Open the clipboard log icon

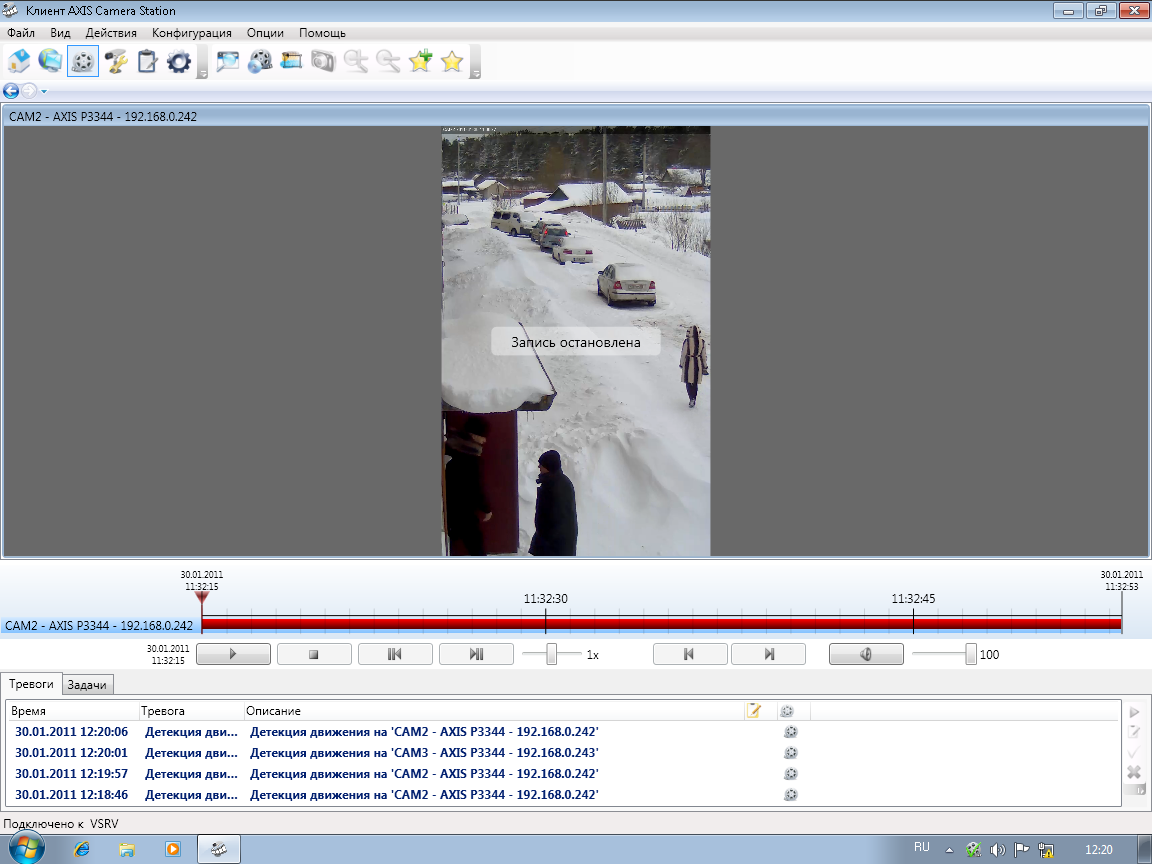coord(147,62)
